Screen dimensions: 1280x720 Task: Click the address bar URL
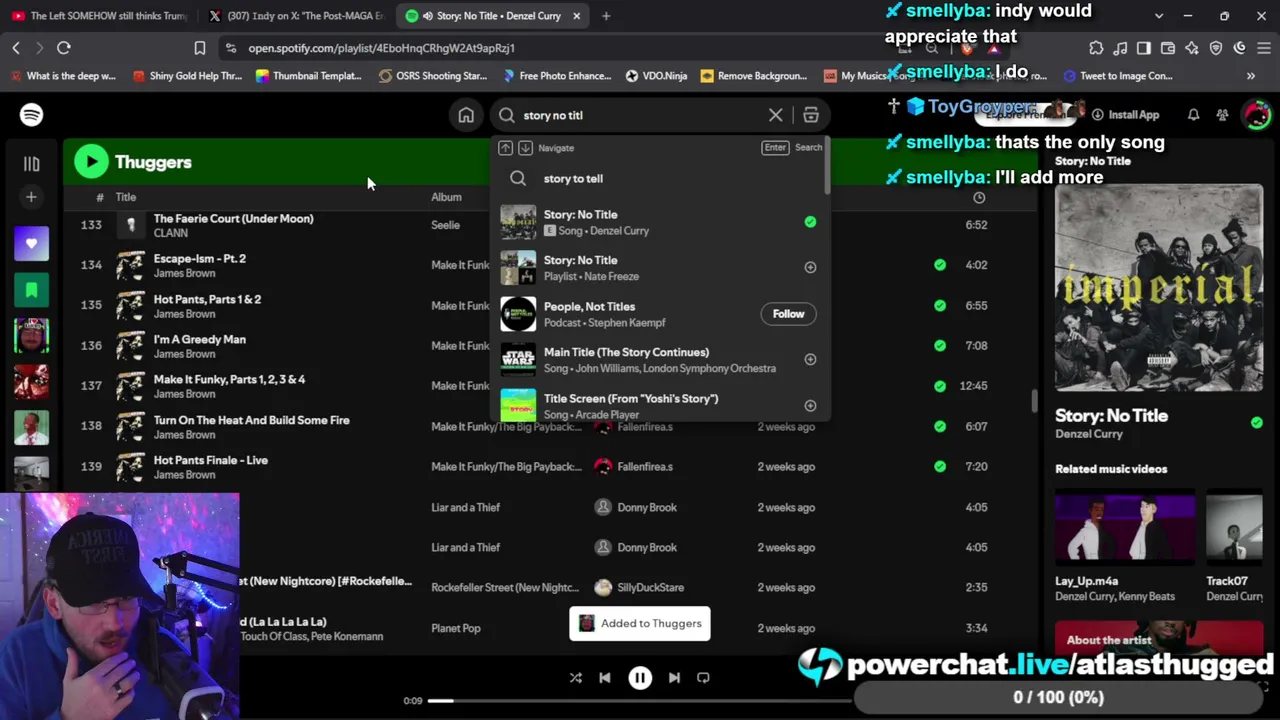coord(382,48)
